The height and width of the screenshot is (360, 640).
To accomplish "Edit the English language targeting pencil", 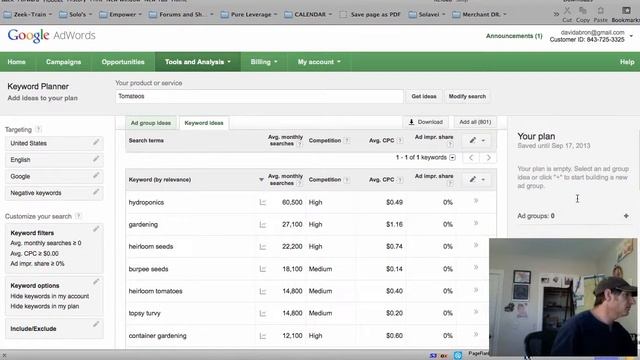I will pos(96,159).
